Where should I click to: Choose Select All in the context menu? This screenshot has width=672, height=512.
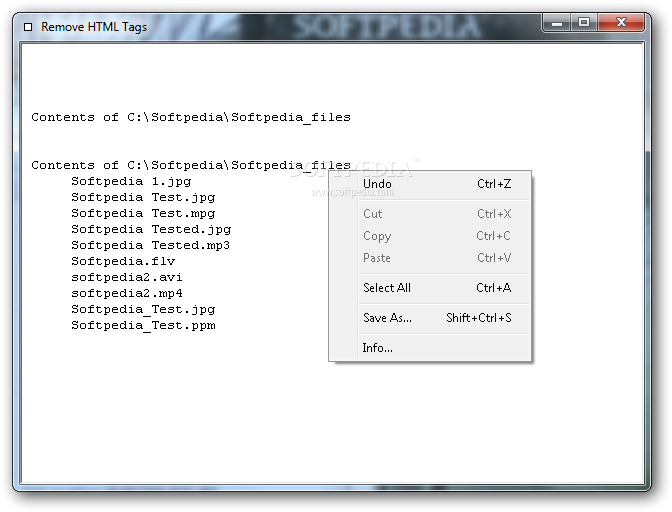430,288
